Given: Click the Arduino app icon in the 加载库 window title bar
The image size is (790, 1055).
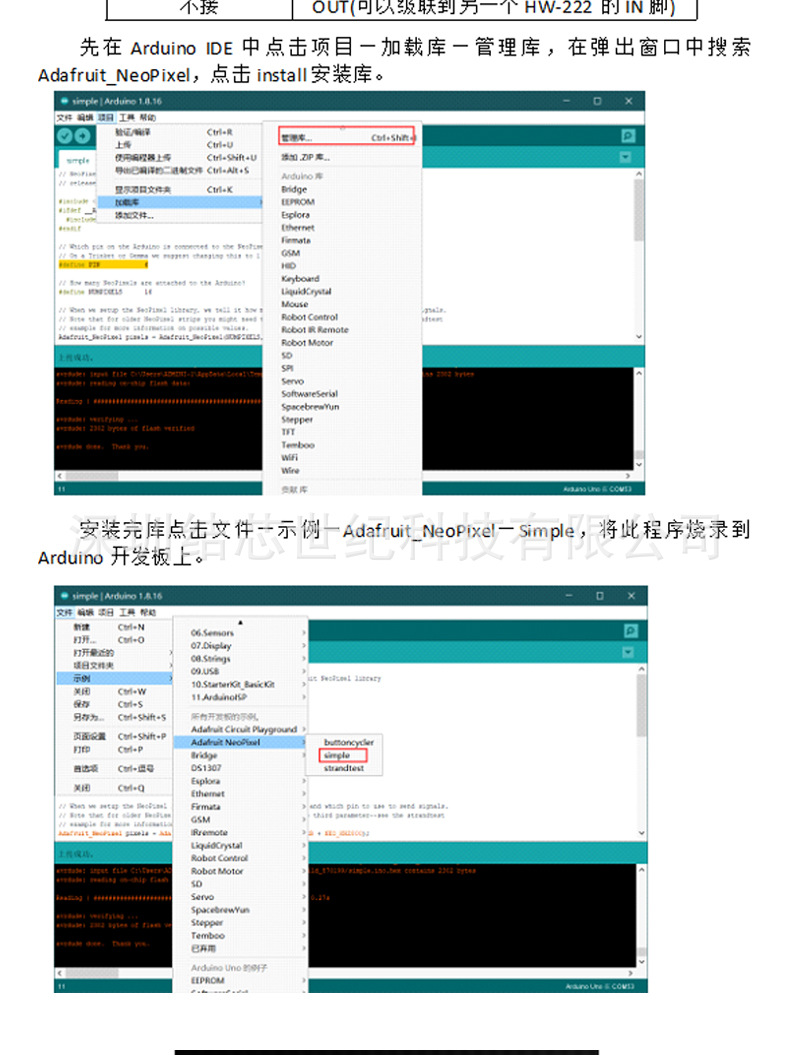Looking at the screenshot, I should pyautogui.click(x=65, y=101).
